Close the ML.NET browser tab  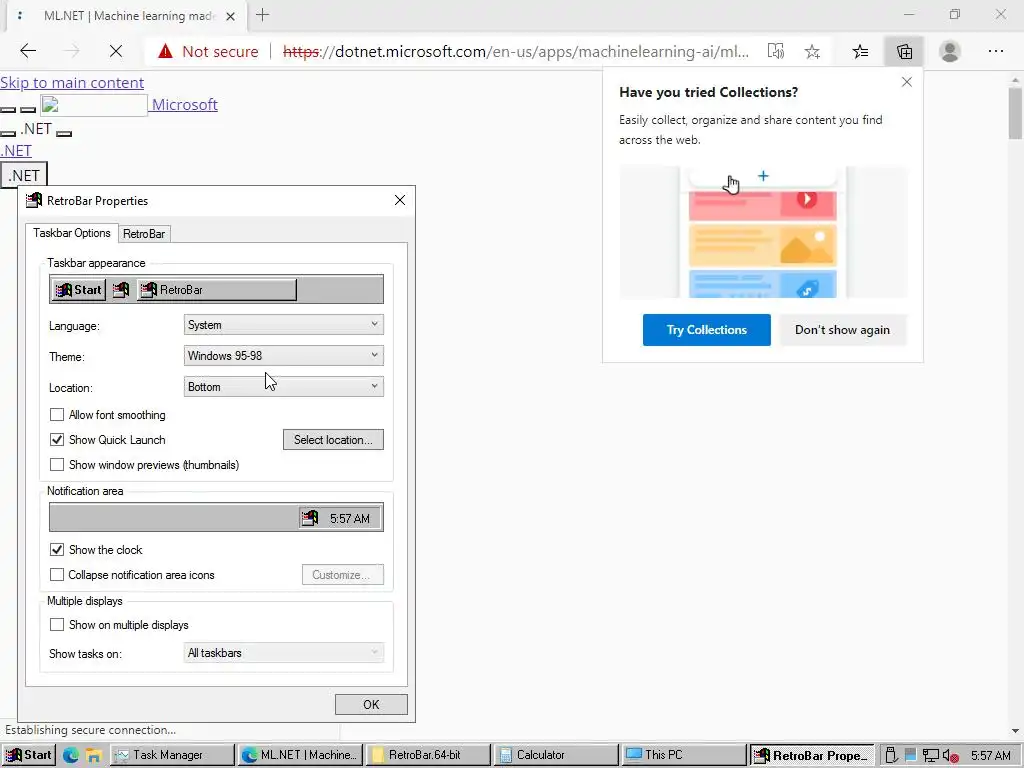point(231,16)
